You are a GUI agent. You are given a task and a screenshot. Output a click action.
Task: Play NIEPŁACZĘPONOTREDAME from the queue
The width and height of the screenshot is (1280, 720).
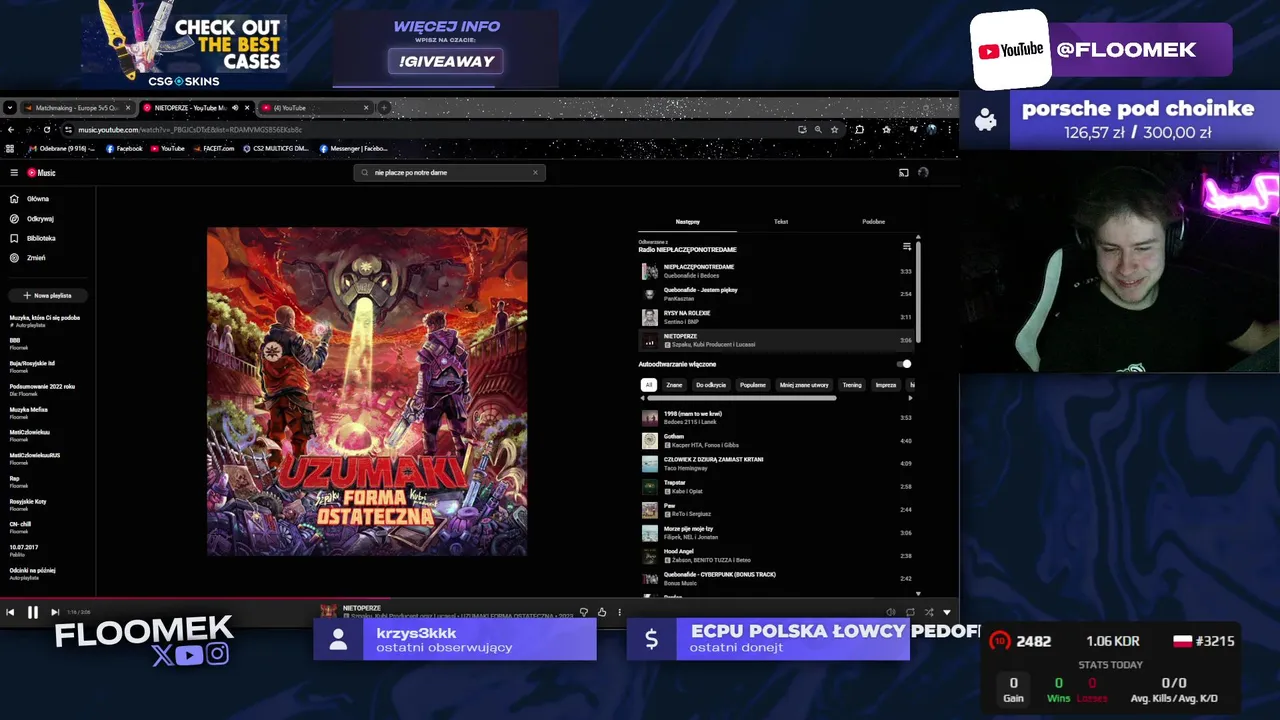point(775,271)
